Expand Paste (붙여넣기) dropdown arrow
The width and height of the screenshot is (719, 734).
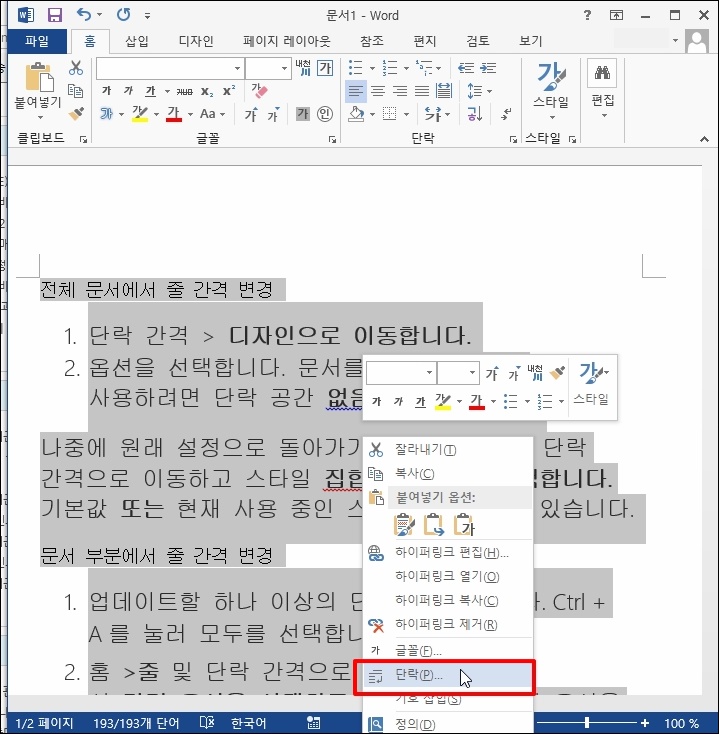tap(39, 117)
